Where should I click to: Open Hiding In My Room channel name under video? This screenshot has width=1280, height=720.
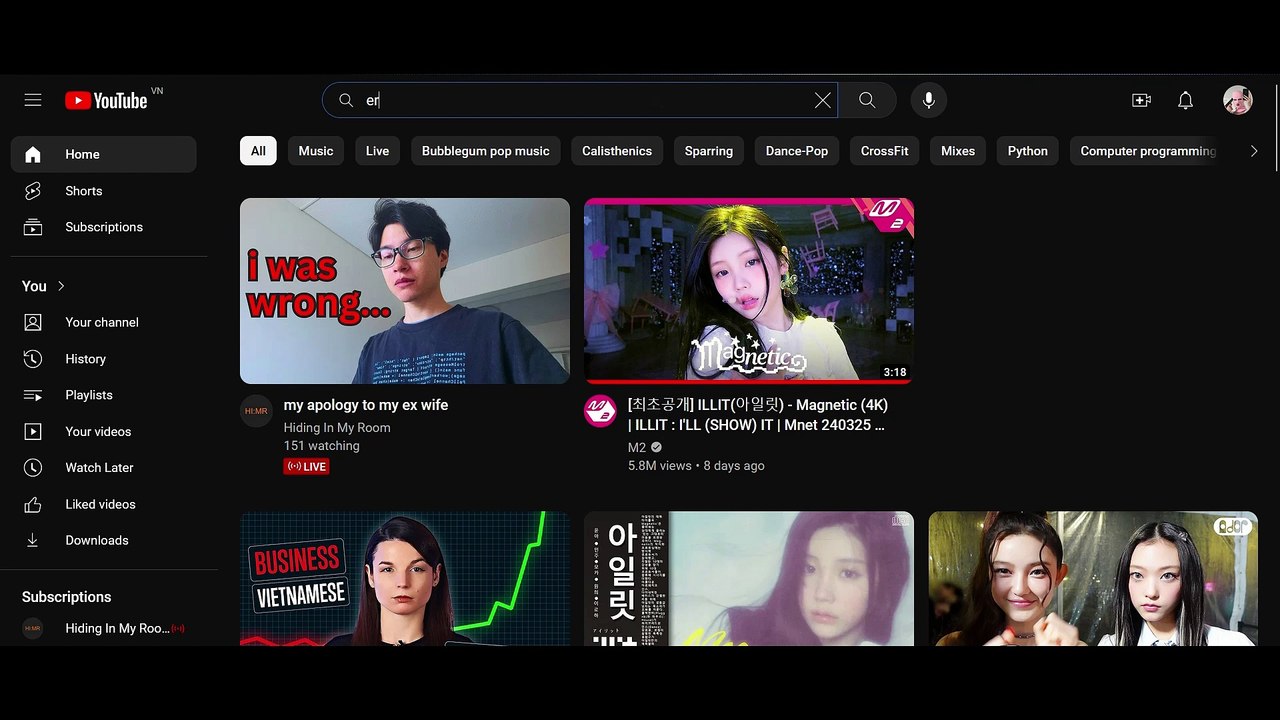[337, 428]
